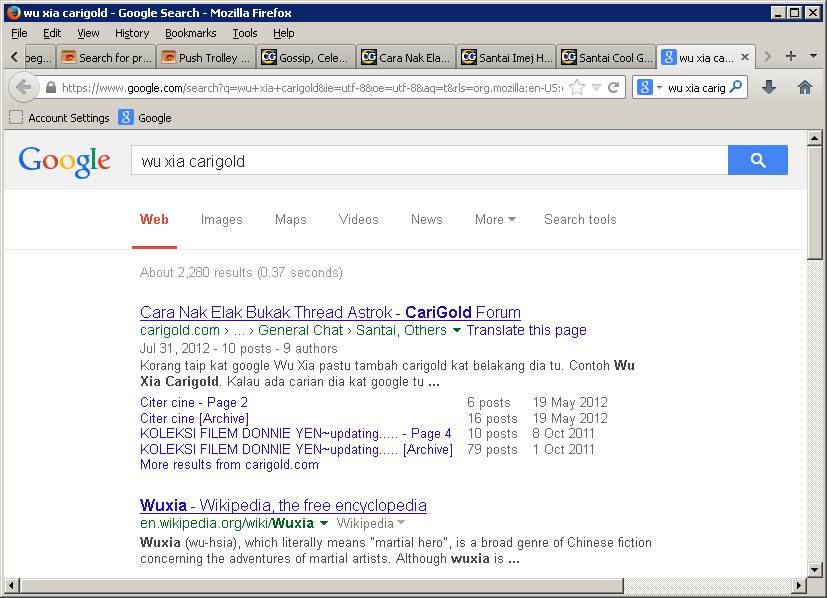The height and width of the screenshot is (598, 827).
Task: Click the Google search query input field
Action: pos(429,160)
